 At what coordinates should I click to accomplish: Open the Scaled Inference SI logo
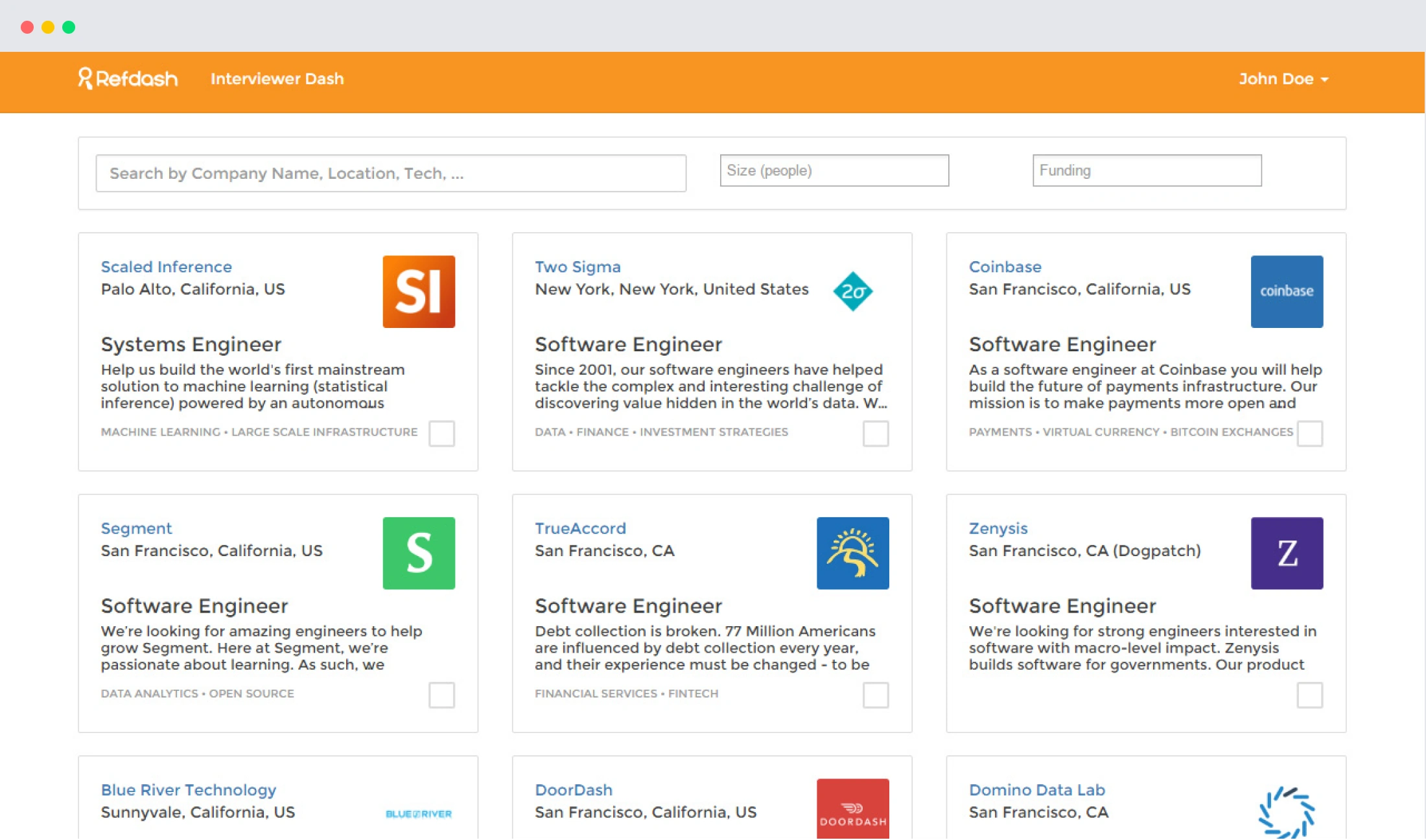tap(419, 292)
